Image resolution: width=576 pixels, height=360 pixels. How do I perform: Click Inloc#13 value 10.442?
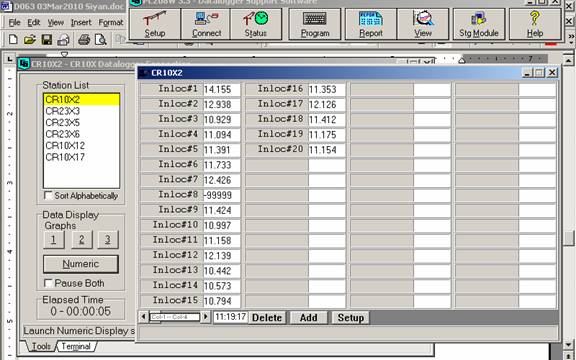[x=222, y=270]
